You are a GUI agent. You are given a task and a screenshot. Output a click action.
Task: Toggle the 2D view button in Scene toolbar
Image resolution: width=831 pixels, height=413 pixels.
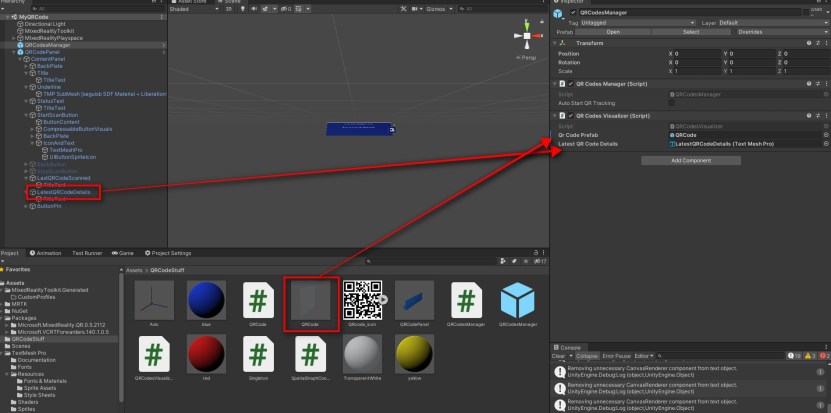(228, 9)
